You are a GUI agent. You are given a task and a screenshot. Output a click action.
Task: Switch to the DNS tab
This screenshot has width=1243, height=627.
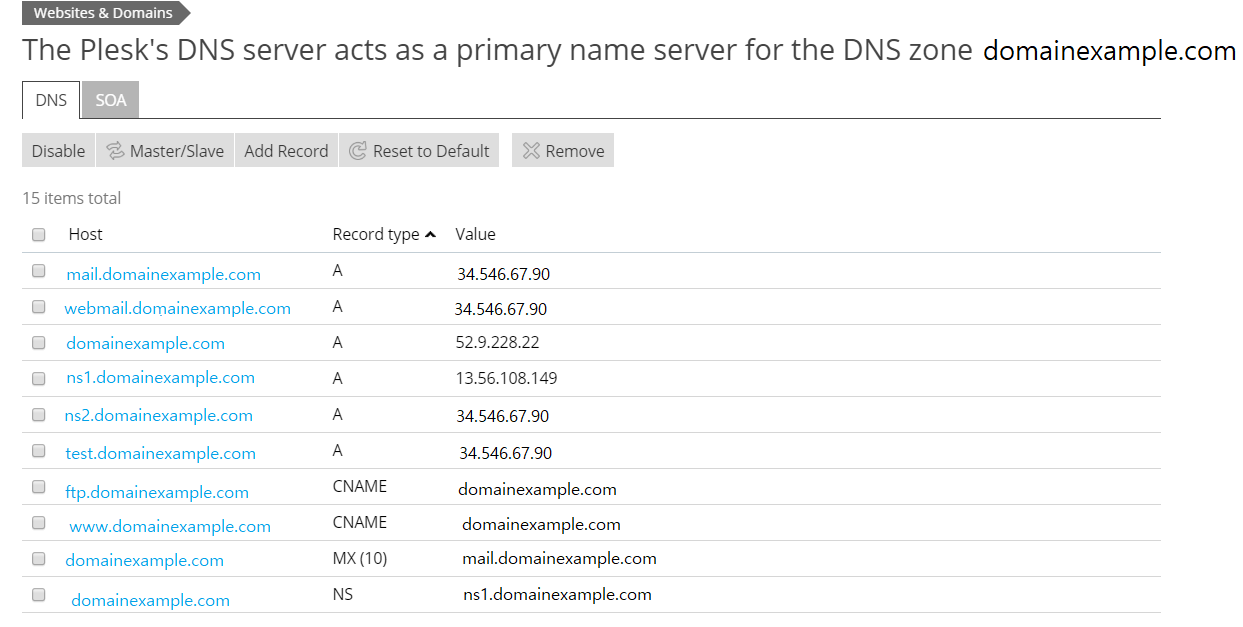pos(51,100)
